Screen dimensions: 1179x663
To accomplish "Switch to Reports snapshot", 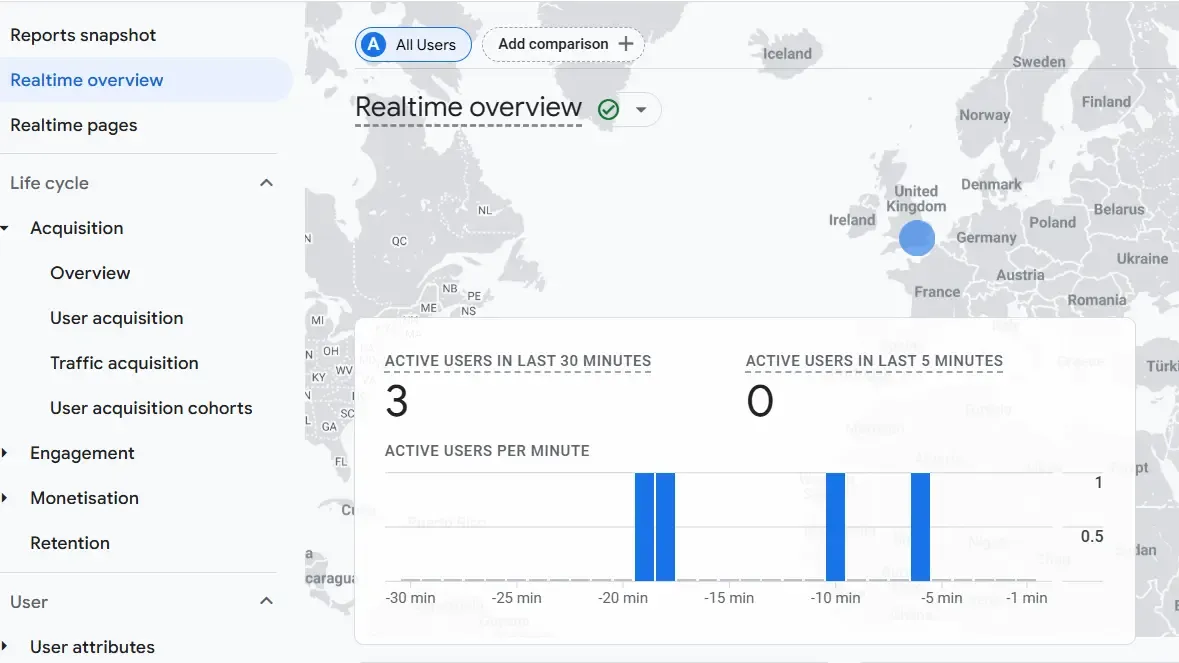I will click(x=83, y=34).
